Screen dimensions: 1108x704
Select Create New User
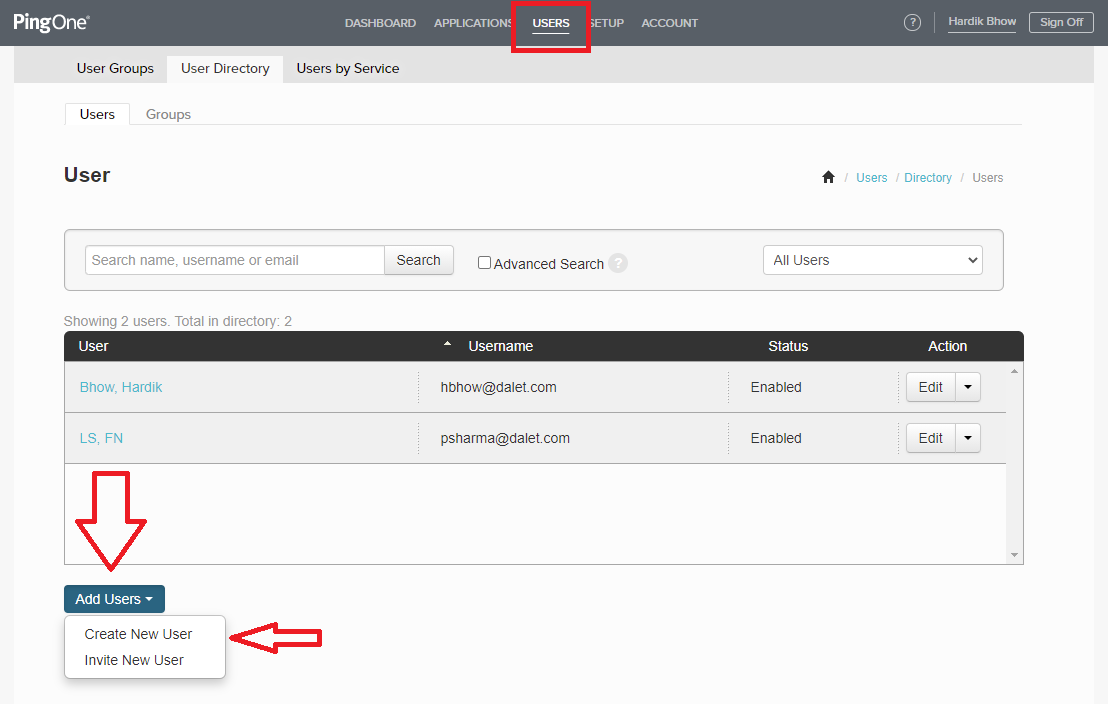[139, 634]
